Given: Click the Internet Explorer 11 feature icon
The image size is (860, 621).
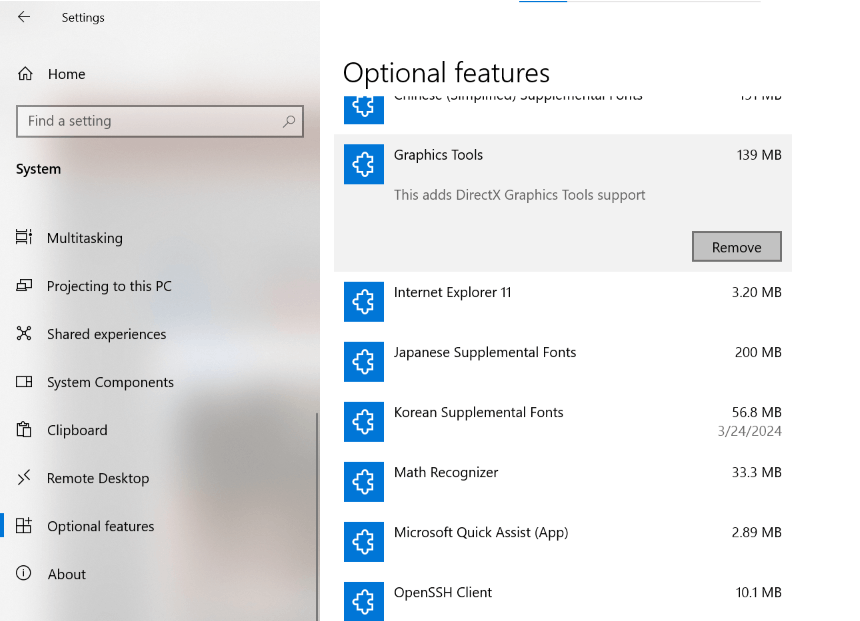Looking at the screenshot, I should coord(364,302).
